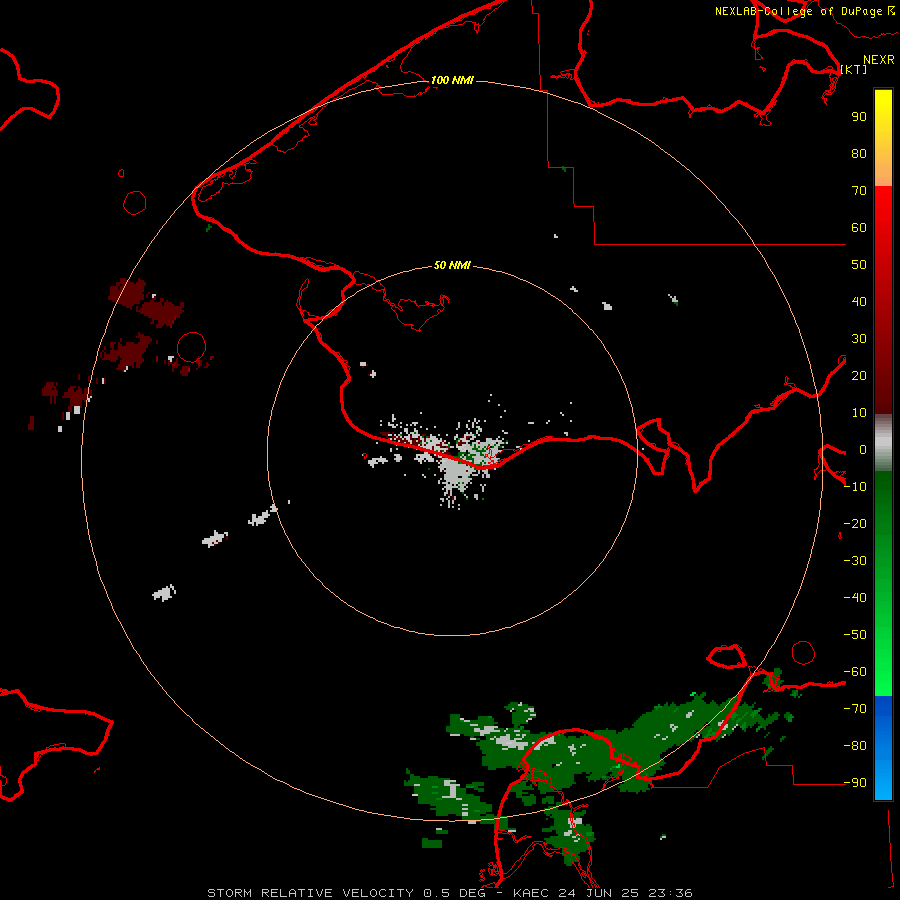The image size is (900, 900).
Task: Click the "60" value on the velocity scale
Action: 859,228
